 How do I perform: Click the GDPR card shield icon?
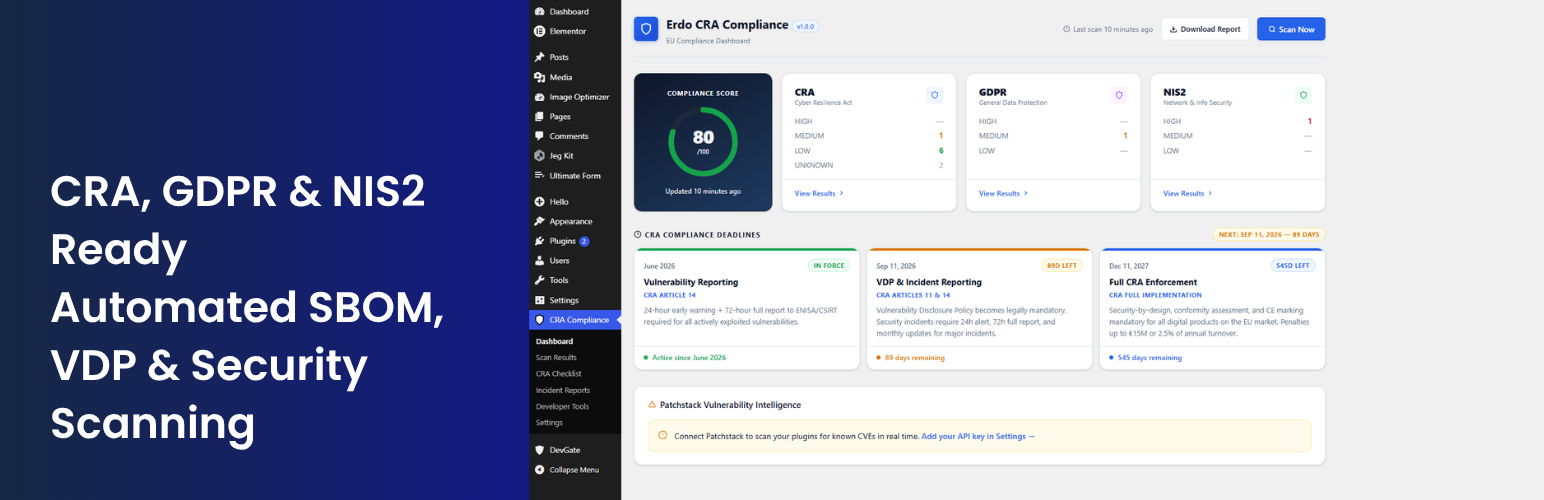1119,95
